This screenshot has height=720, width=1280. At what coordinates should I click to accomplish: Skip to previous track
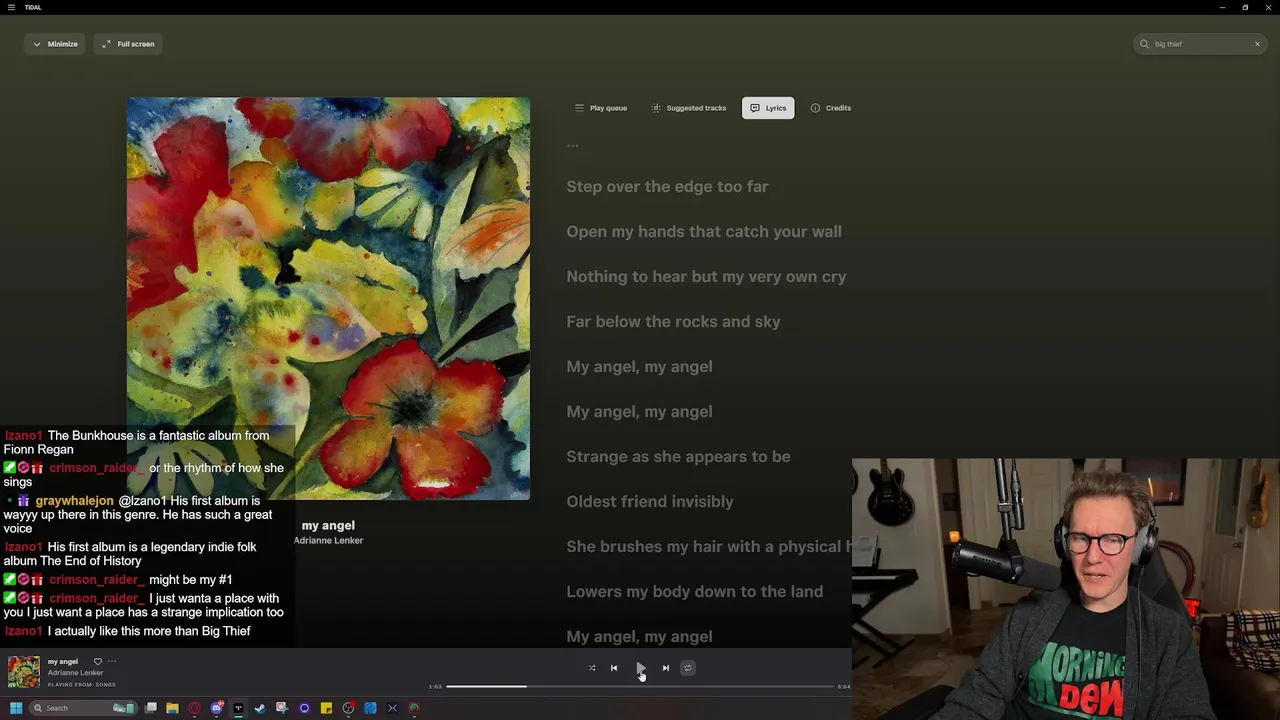click(x=614, y=668)
